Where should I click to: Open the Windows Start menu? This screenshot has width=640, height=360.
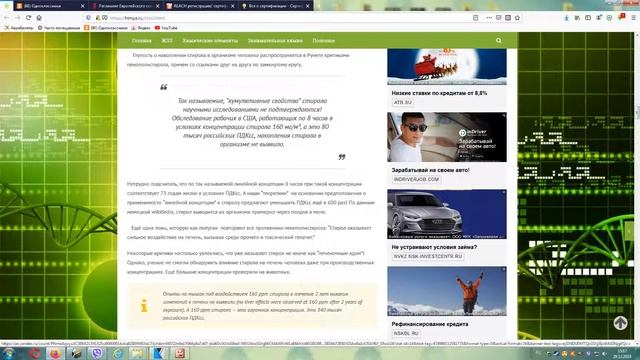[x=9, y=353]
